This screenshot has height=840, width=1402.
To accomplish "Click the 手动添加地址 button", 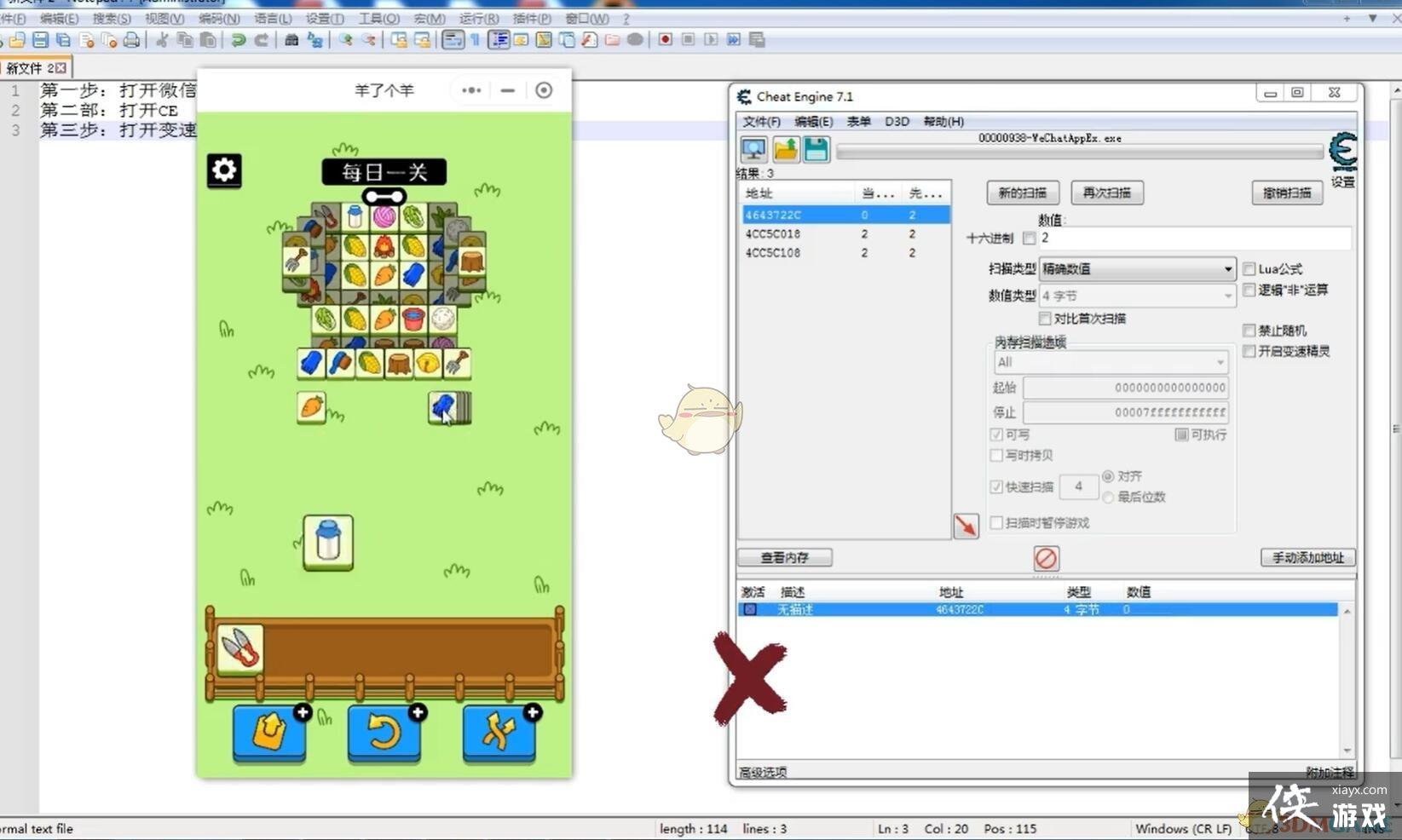I will (x=1307, y=558).
